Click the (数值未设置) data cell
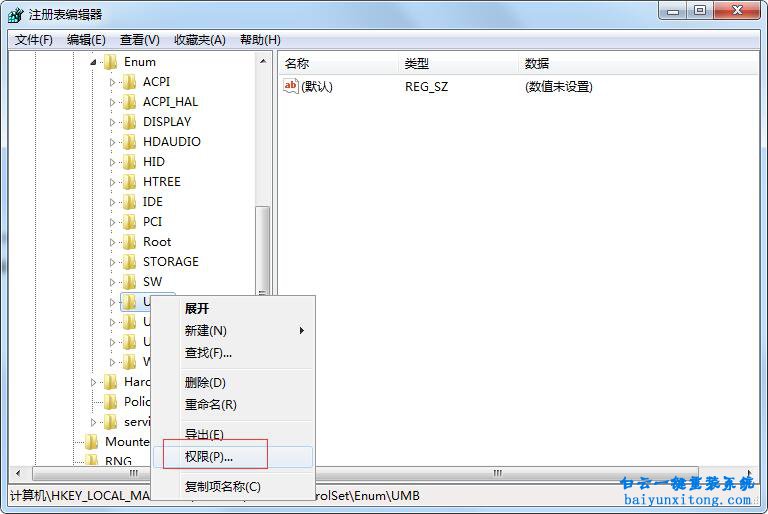768x514 pixels. 559,87
